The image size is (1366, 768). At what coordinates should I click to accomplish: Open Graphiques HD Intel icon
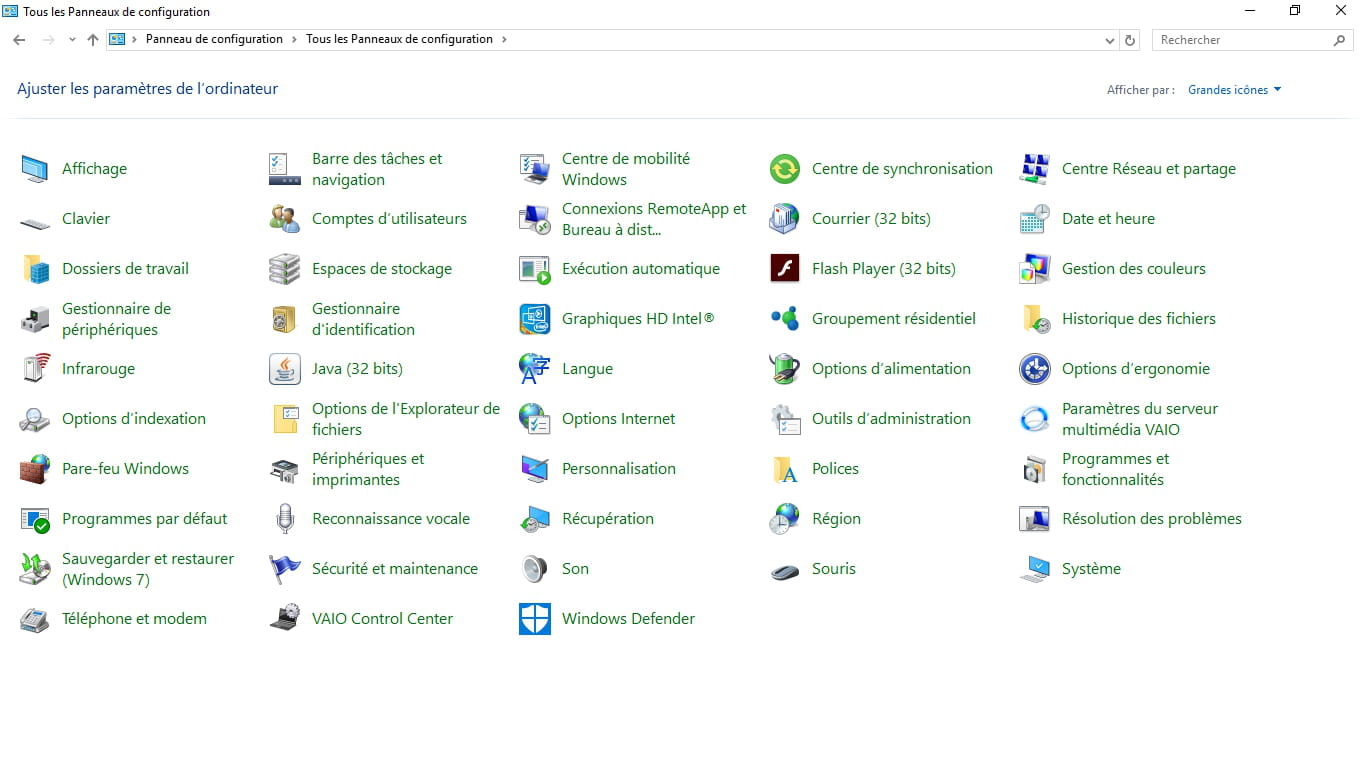pos(535,319)
